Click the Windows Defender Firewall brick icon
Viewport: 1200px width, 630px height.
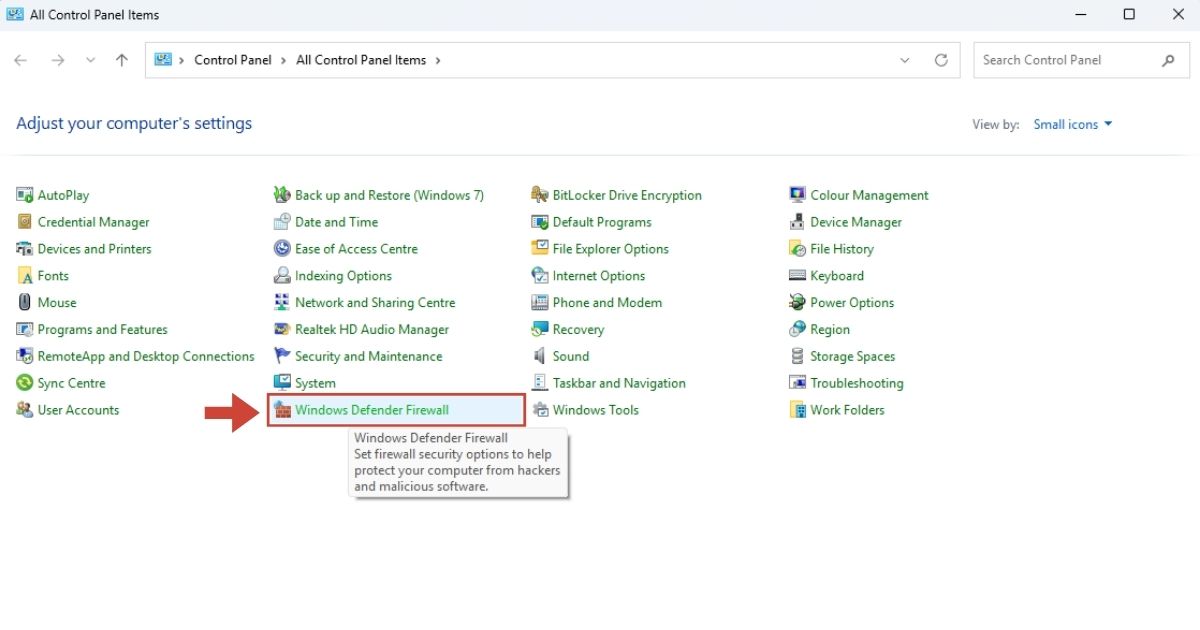point(282,410)
